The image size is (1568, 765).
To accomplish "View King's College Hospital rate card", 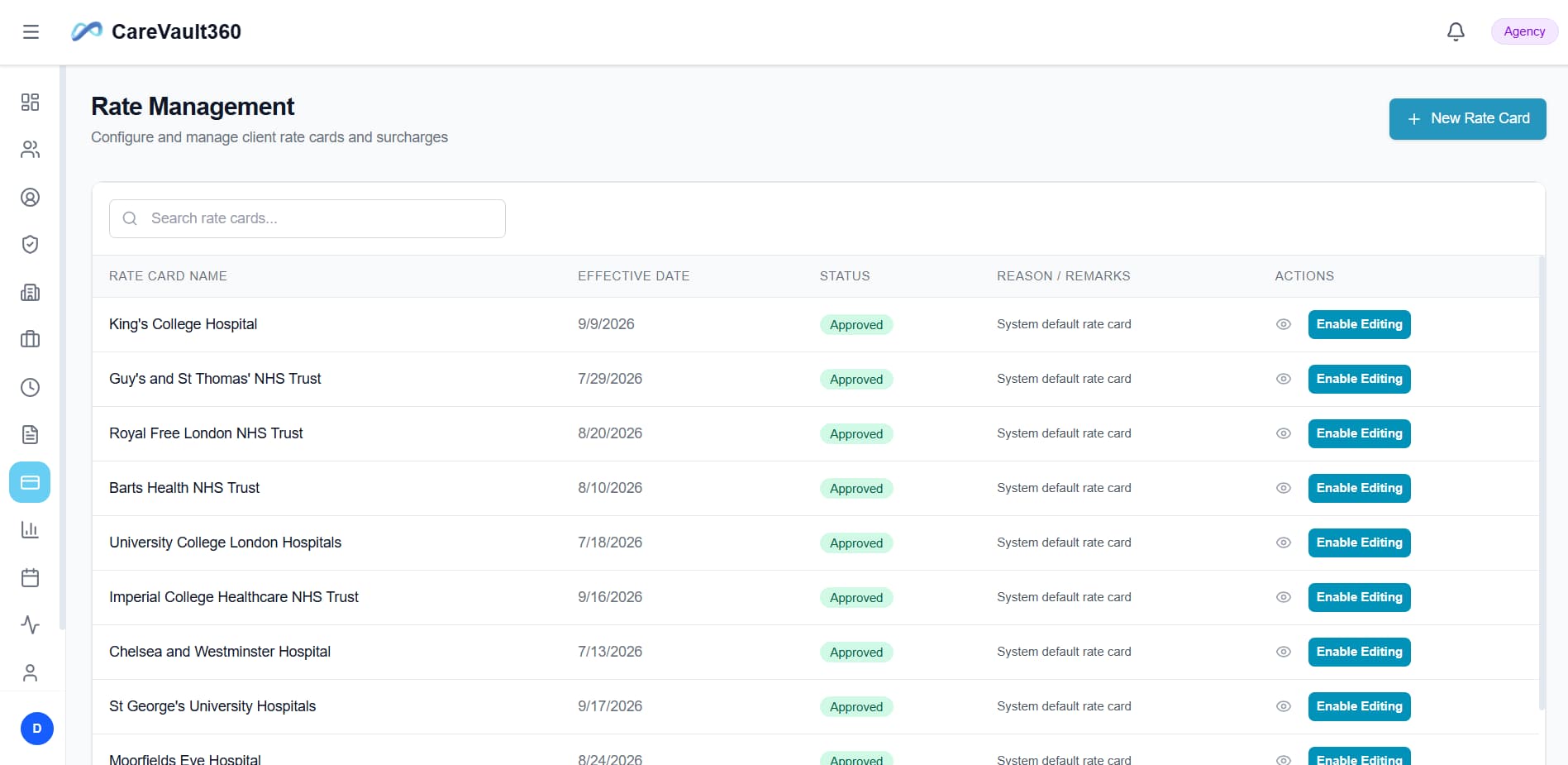I will click(1283, 324).
